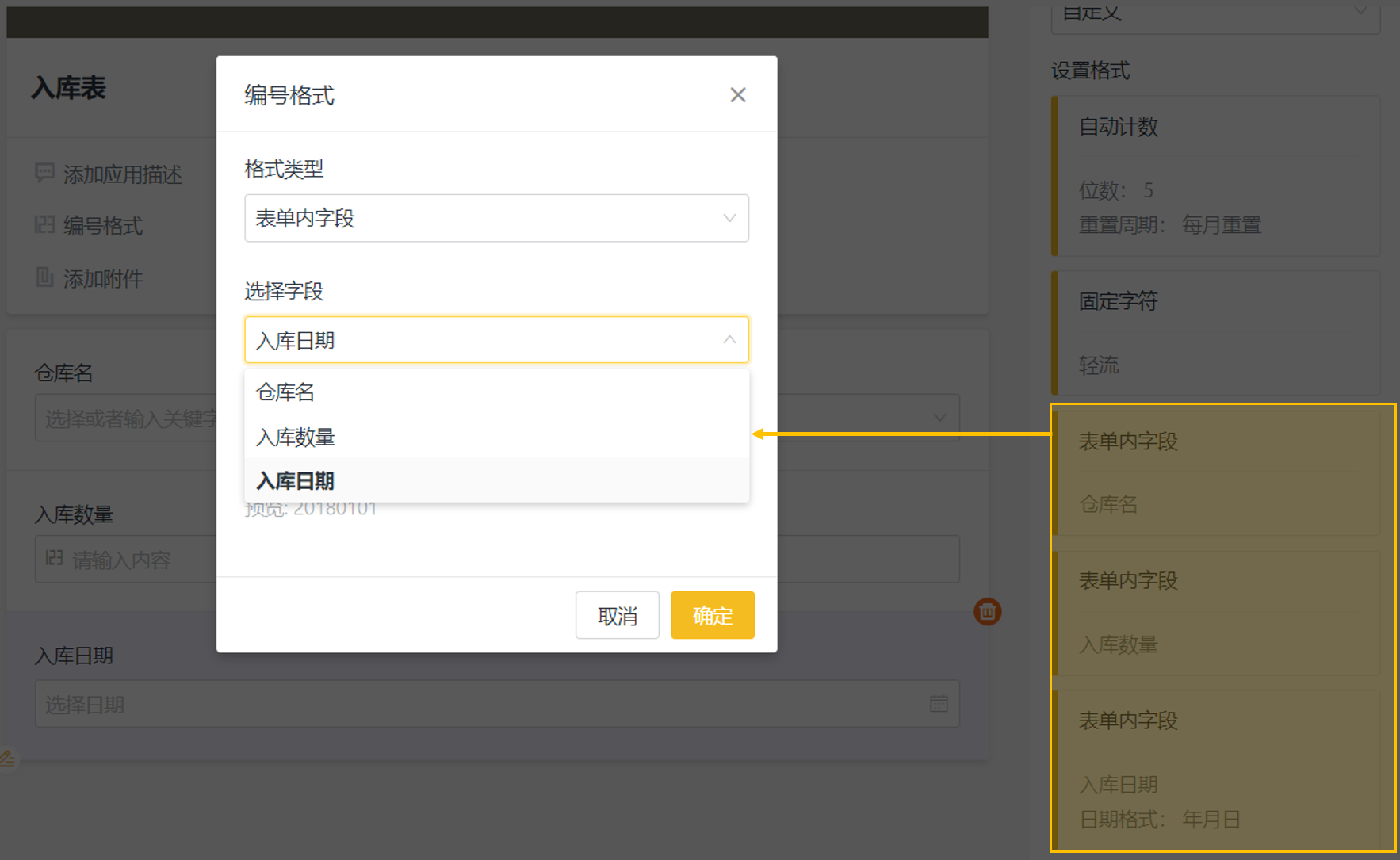Click the 添加附件 attachment icon
The height and width of the screenshot is (860, 1400).
[x=44, y=277]
